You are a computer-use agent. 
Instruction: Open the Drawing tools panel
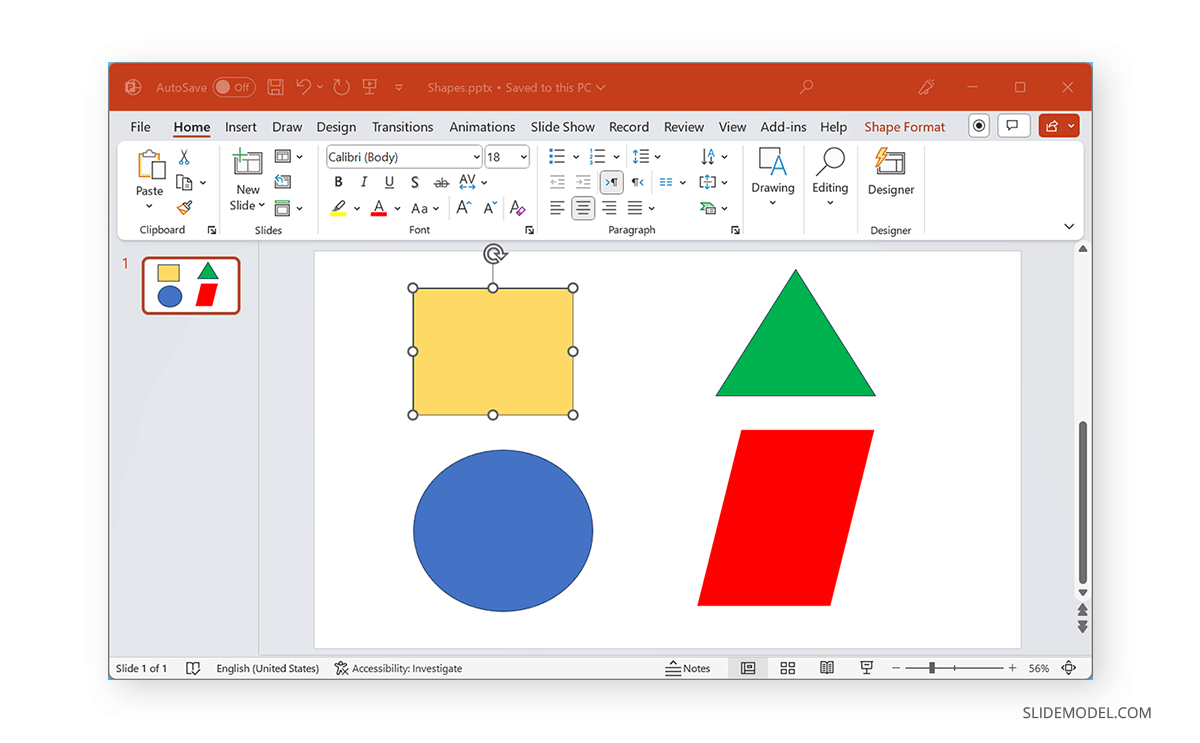773,181
